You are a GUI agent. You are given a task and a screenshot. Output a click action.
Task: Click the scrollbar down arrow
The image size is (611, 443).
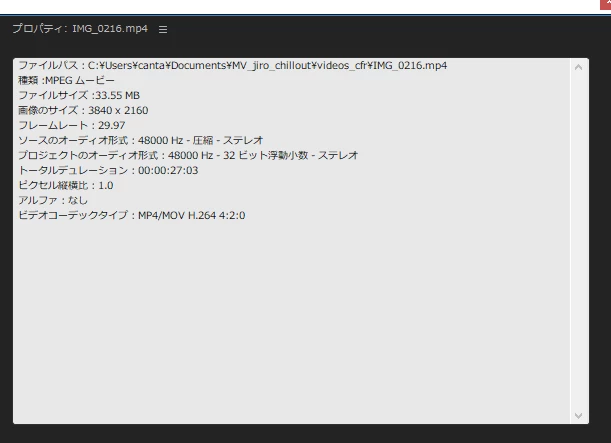[x=579, y=416]
